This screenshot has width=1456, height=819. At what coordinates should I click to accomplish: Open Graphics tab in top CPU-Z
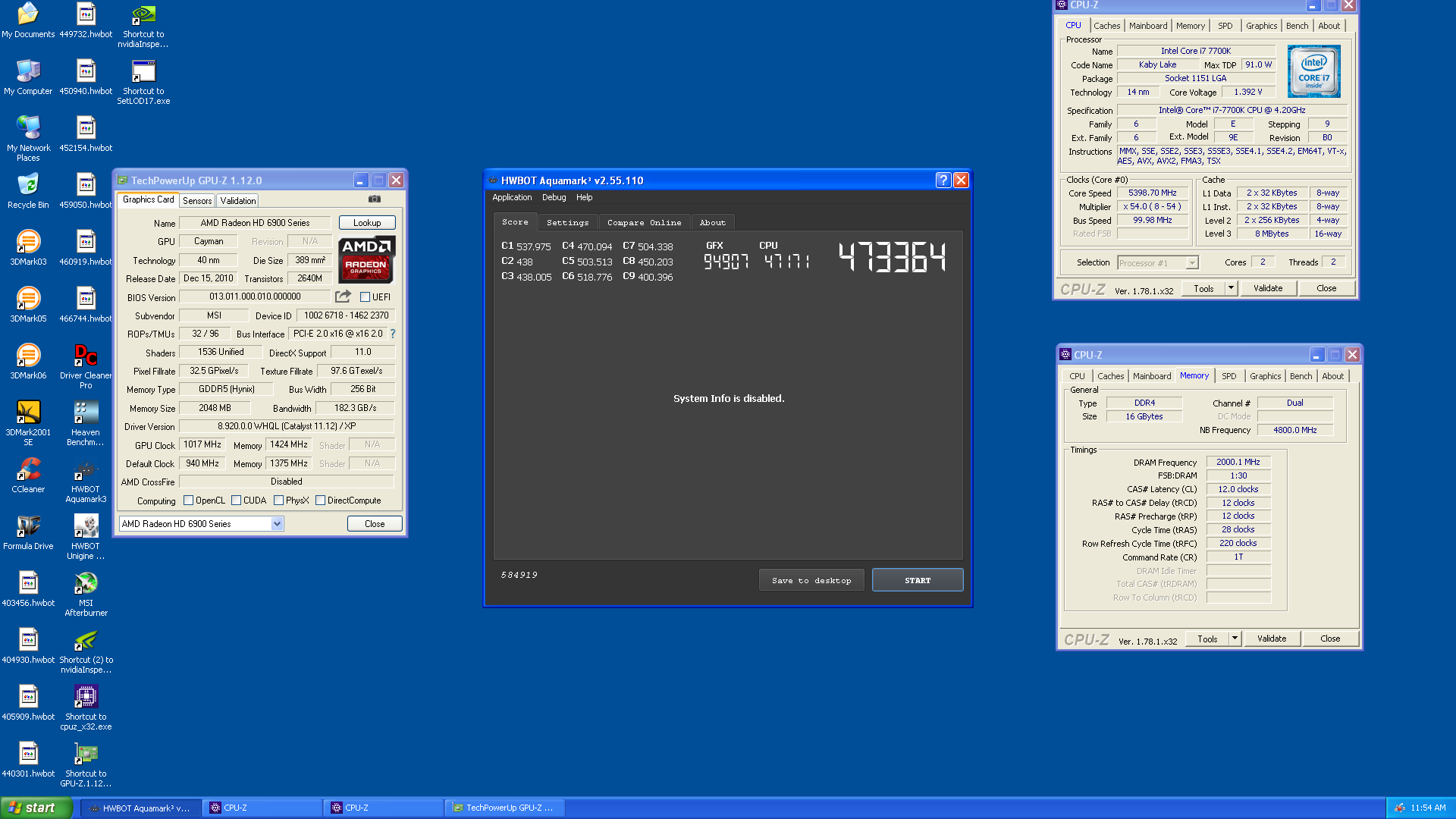(1261, 26)
